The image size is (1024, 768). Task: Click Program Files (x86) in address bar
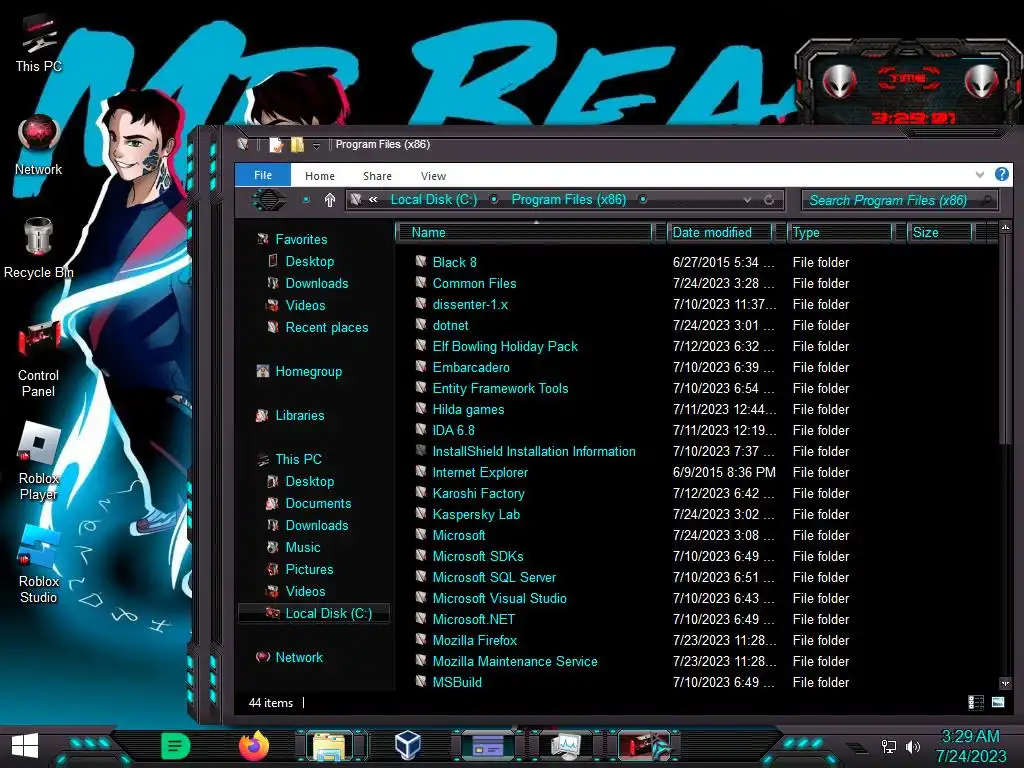pos(568,200)
